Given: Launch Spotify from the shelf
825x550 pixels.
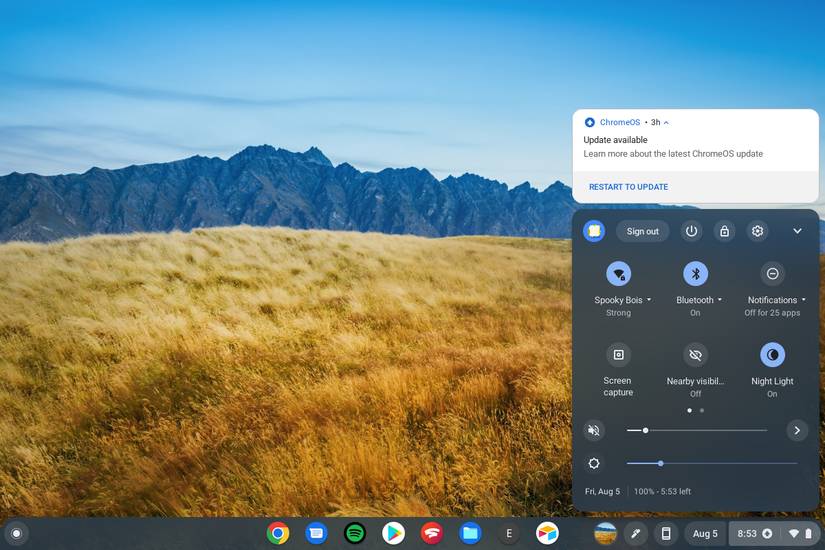Looking at the screenshot, I should pos(355,533).
